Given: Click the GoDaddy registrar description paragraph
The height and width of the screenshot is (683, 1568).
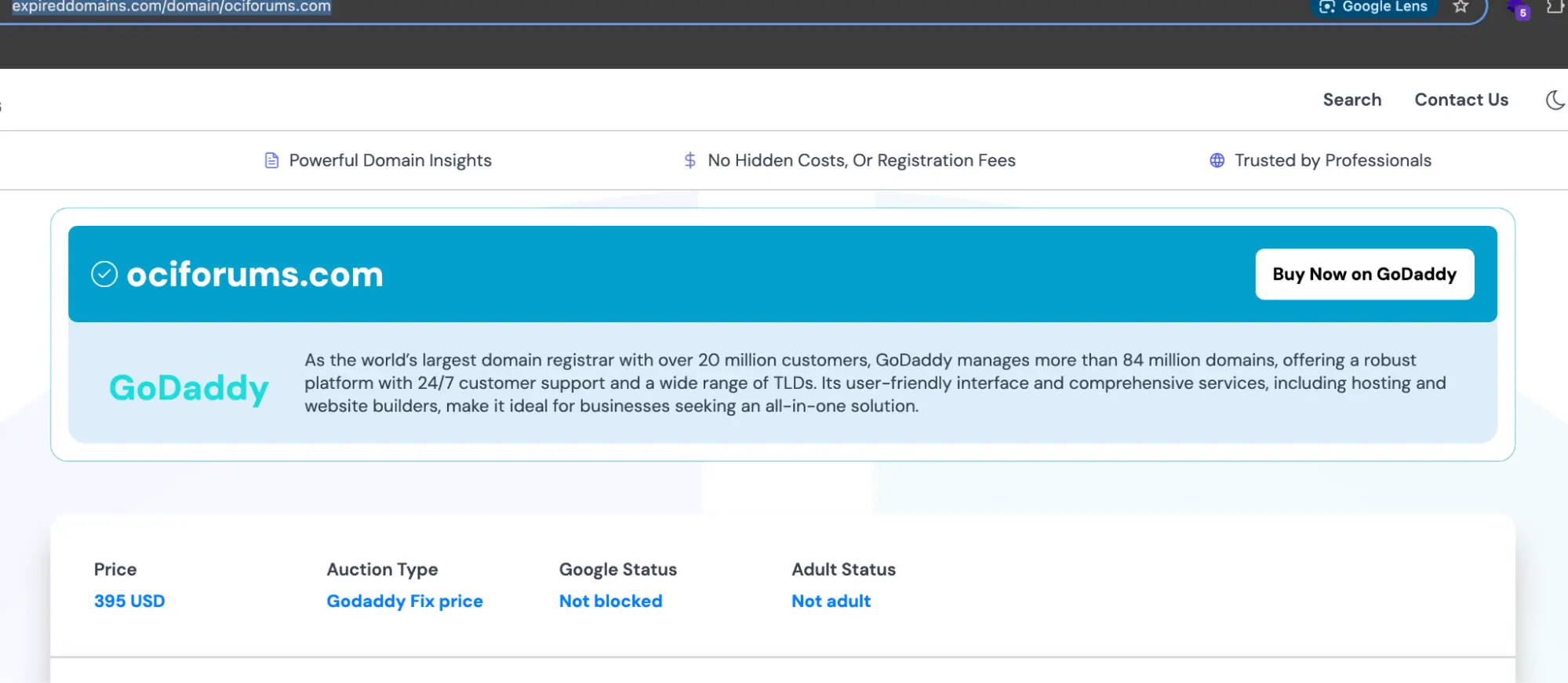Looking at the screenshot, I should 875,383.
